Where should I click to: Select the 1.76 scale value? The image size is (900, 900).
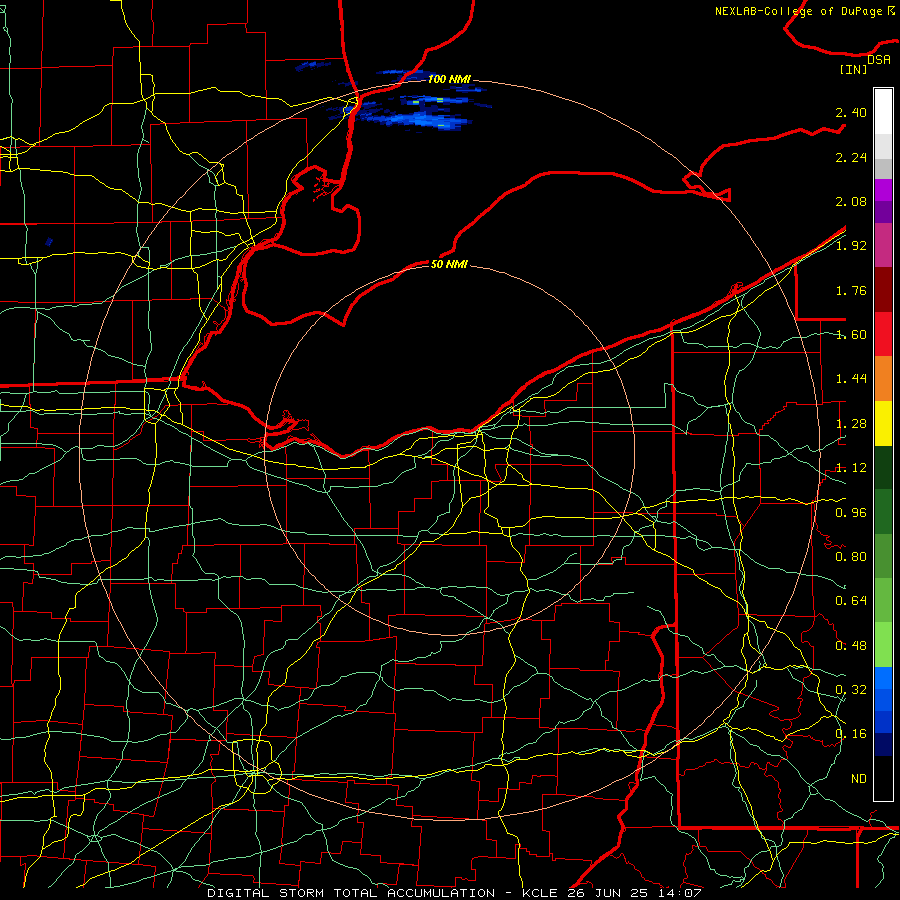[851, 290]
